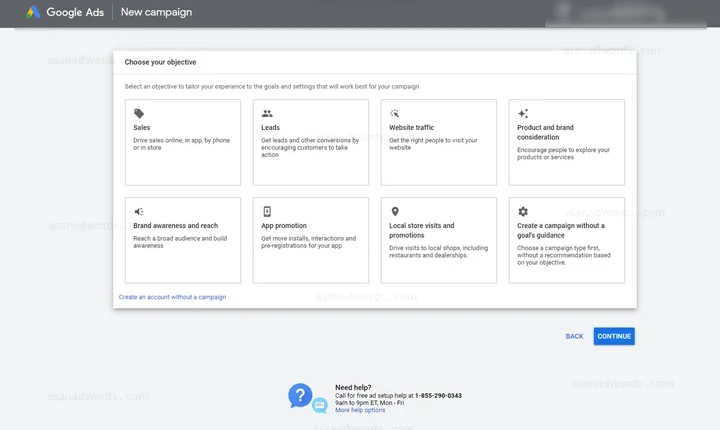Choose the App promotion objective card
The width and height of the screenshot is (720, 430).
[311, 240]
